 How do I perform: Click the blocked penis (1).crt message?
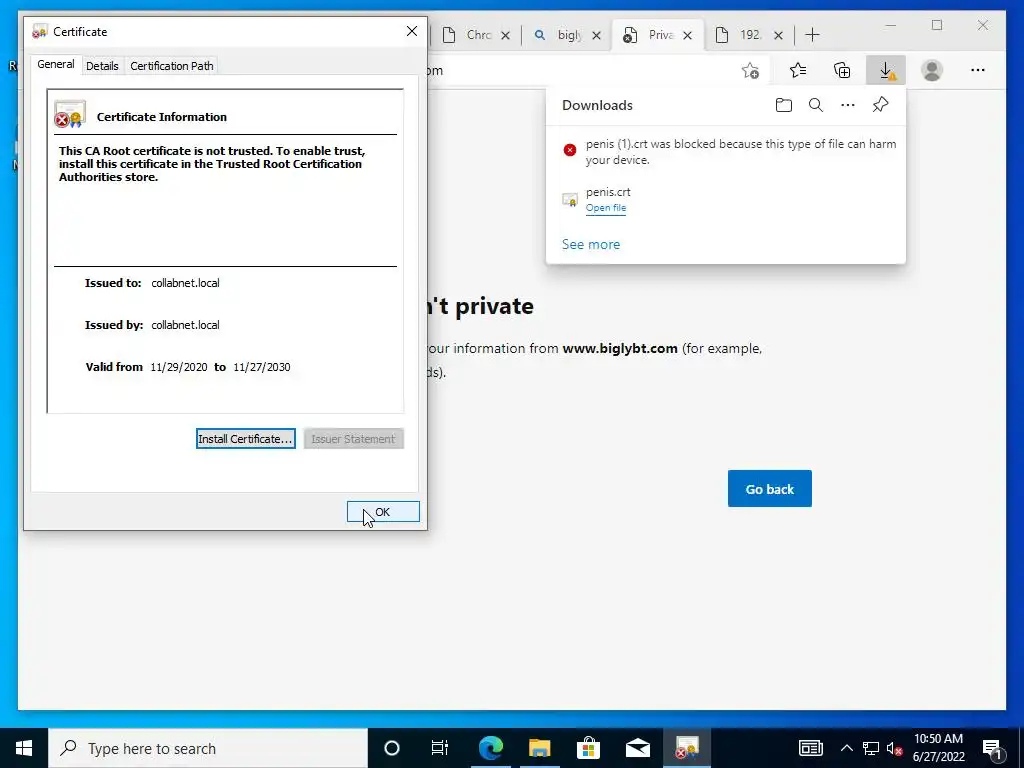pyautogui.click(x=741, y=152)
